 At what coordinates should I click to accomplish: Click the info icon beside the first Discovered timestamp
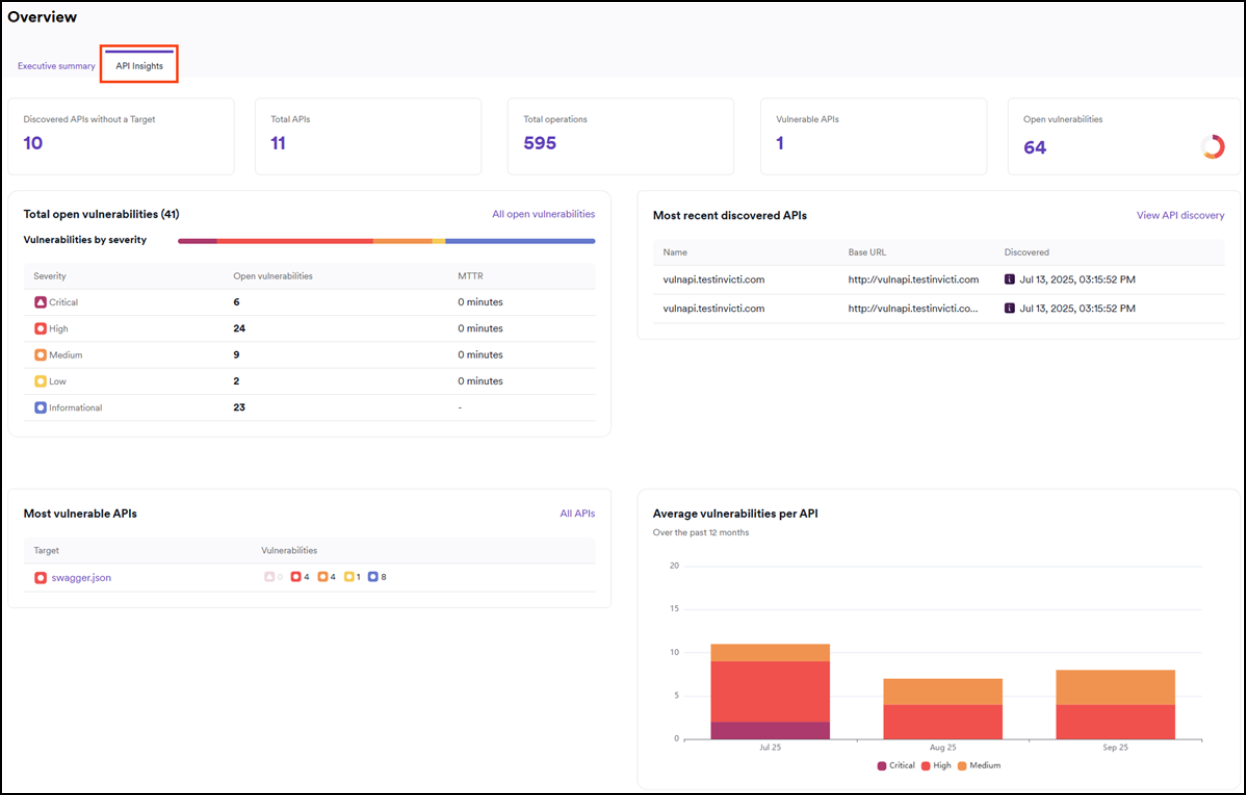[x=1010, y=279]
